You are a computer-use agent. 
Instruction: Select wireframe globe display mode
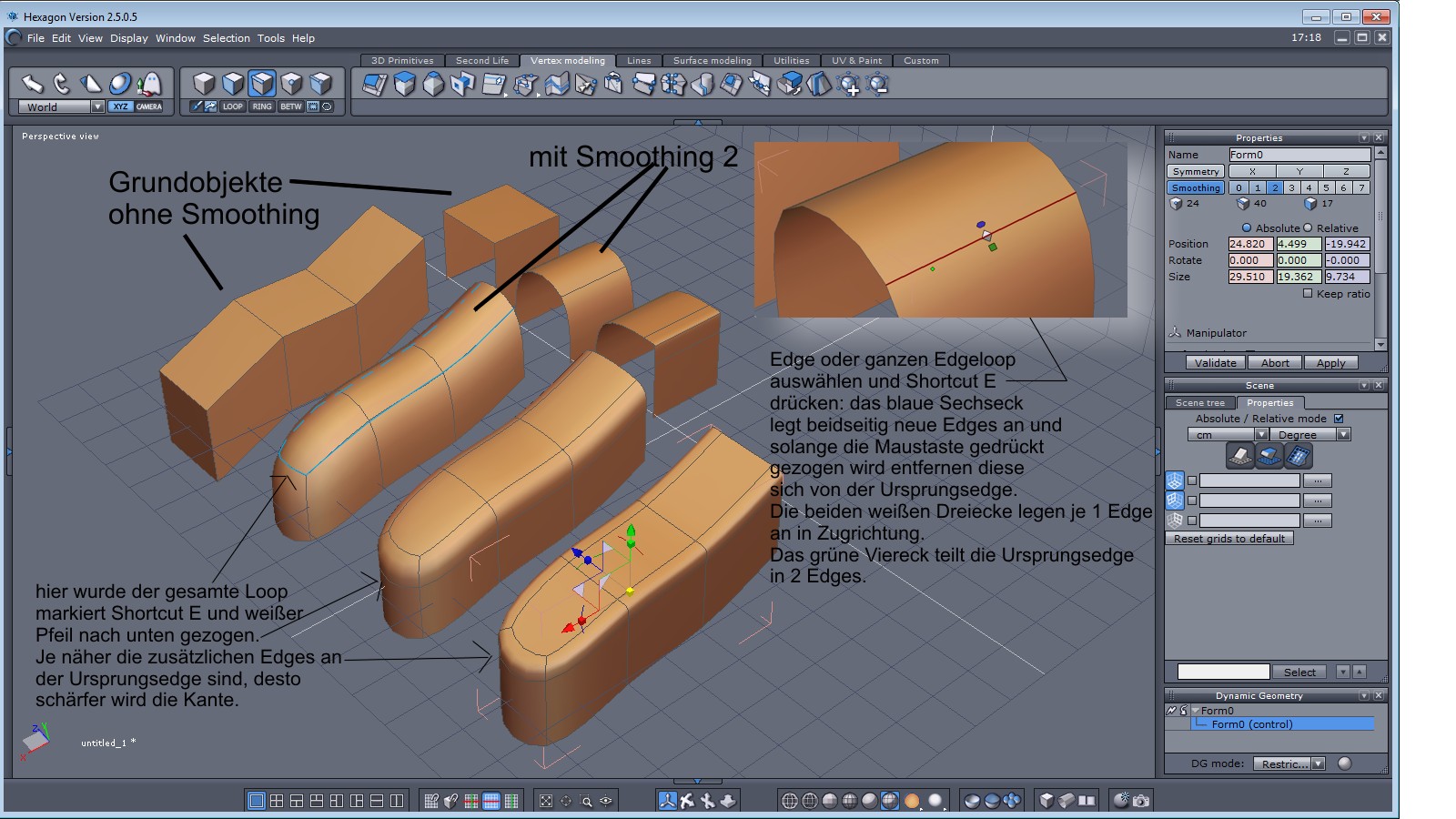coord(790,801)
